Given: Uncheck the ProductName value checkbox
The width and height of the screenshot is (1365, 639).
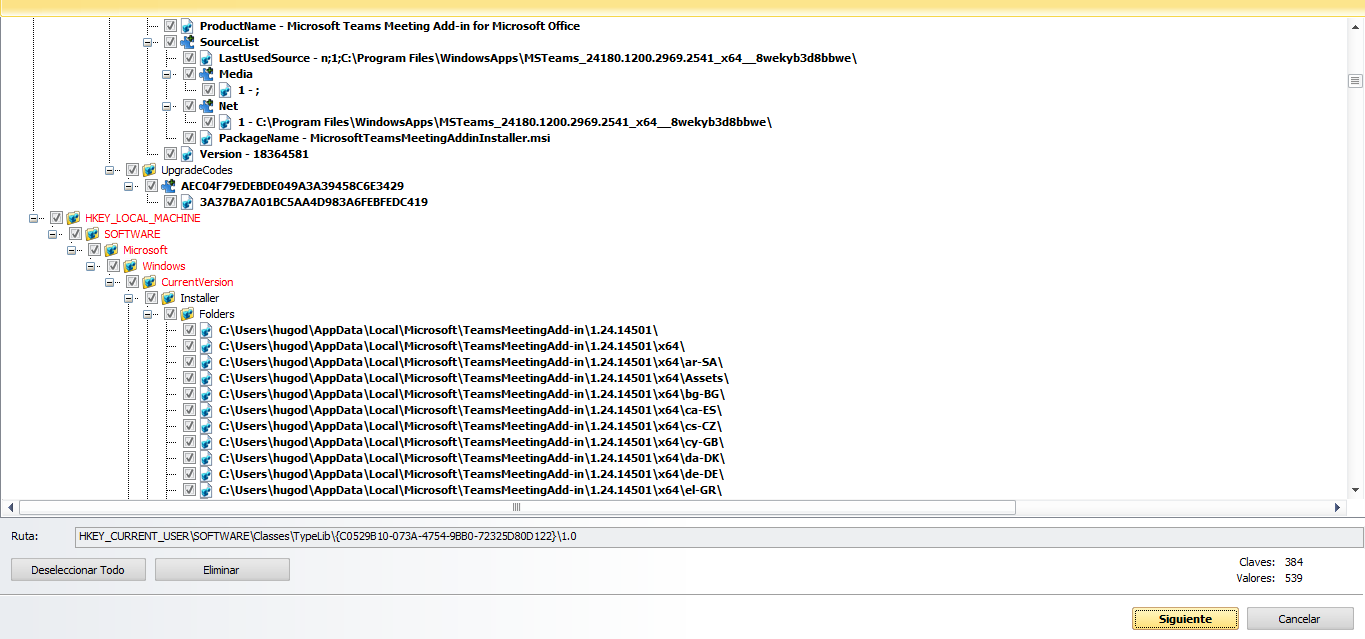Looking at the screenshot, I should point(170,26).
